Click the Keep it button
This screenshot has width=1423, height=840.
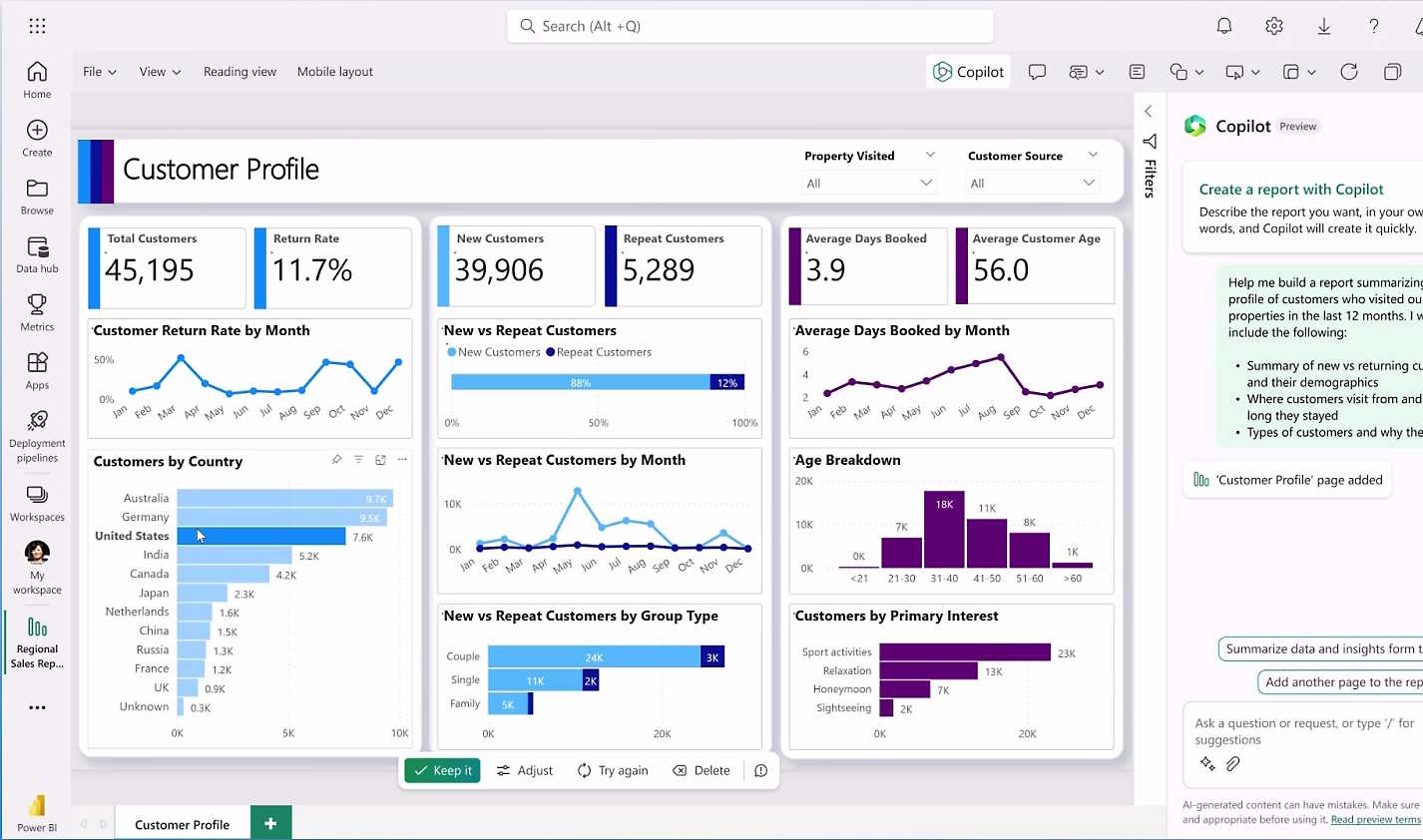[x=442, y=769]
